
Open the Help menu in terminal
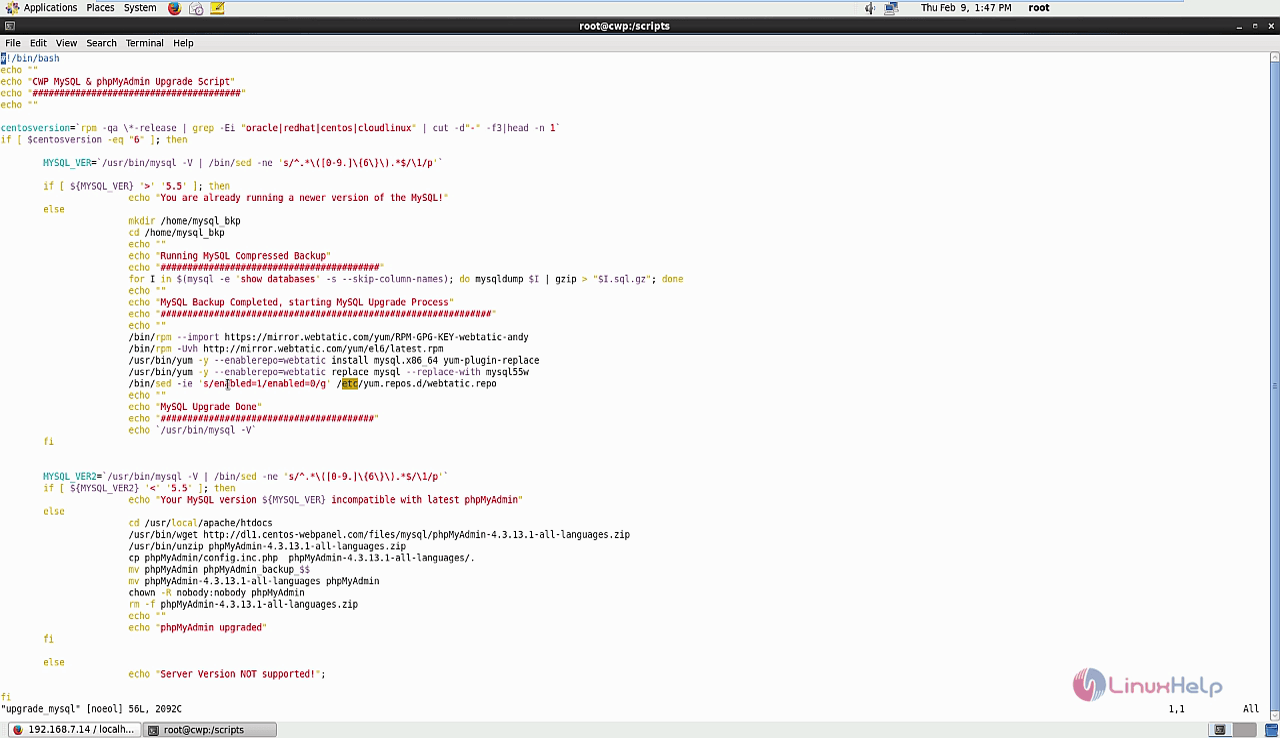[183, 43]
